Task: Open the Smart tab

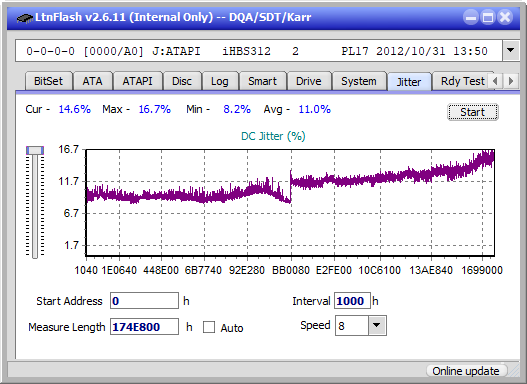Action: pyautogui.click(x=262, y=81)
